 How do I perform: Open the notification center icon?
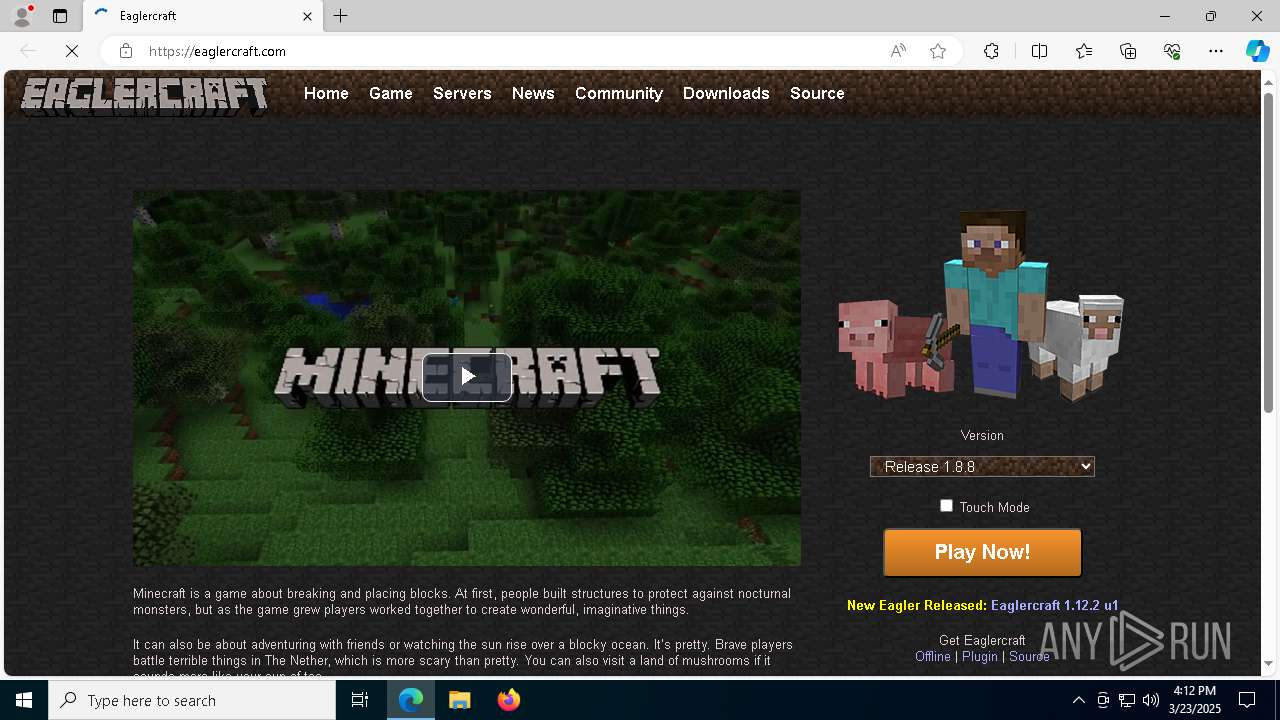point(1247,700)
